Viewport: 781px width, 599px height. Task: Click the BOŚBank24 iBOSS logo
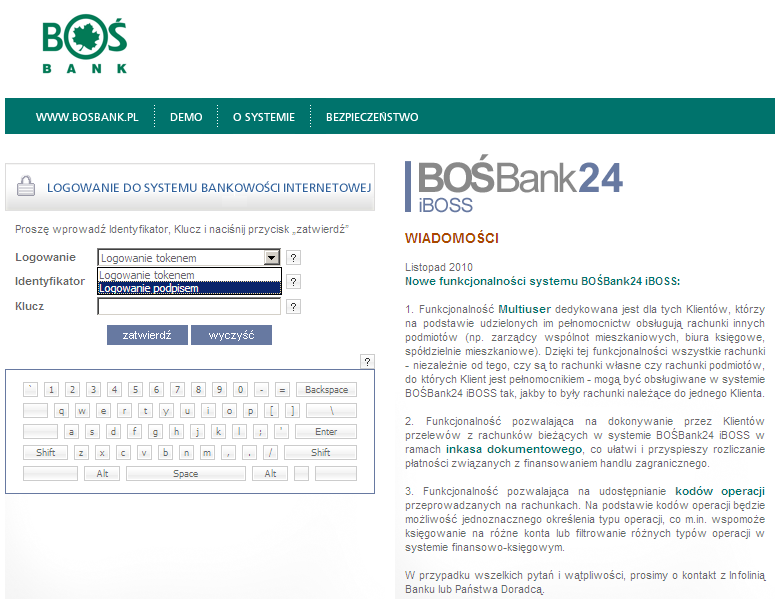coord(514,184)
